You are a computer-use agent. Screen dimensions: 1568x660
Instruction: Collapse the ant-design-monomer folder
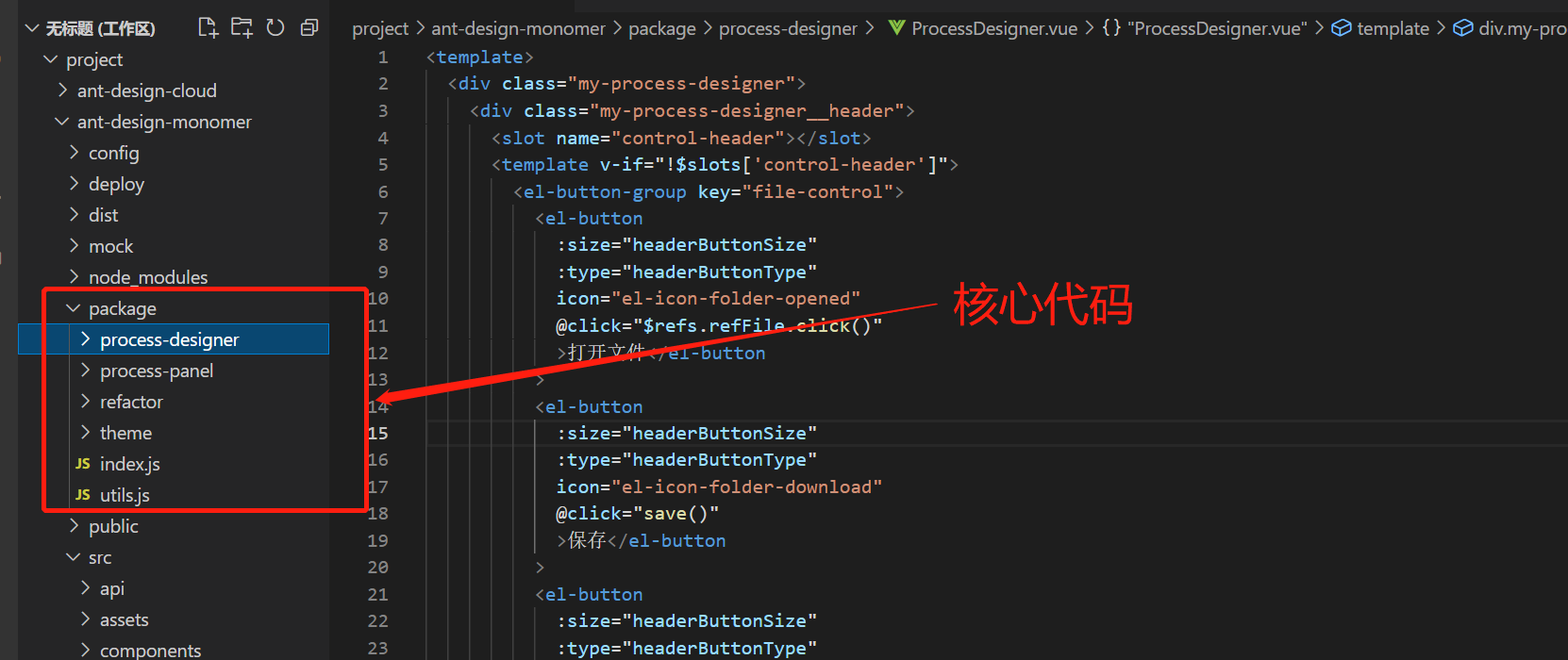62,122
